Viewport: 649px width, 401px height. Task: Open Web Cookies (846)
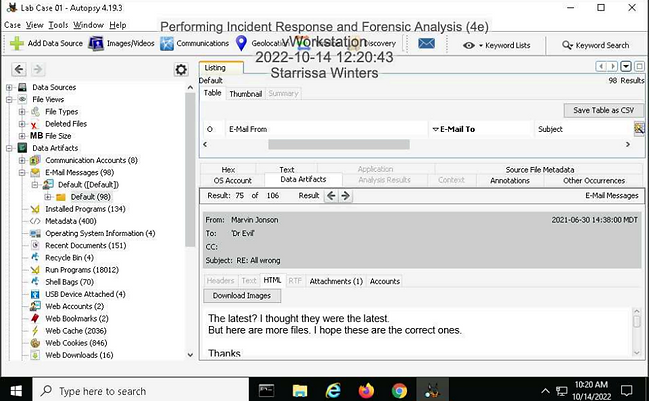point(76,343)
